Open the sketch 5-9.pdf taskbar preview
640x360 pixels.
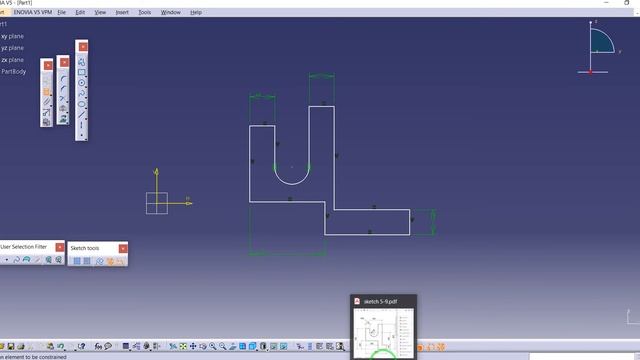384,327
